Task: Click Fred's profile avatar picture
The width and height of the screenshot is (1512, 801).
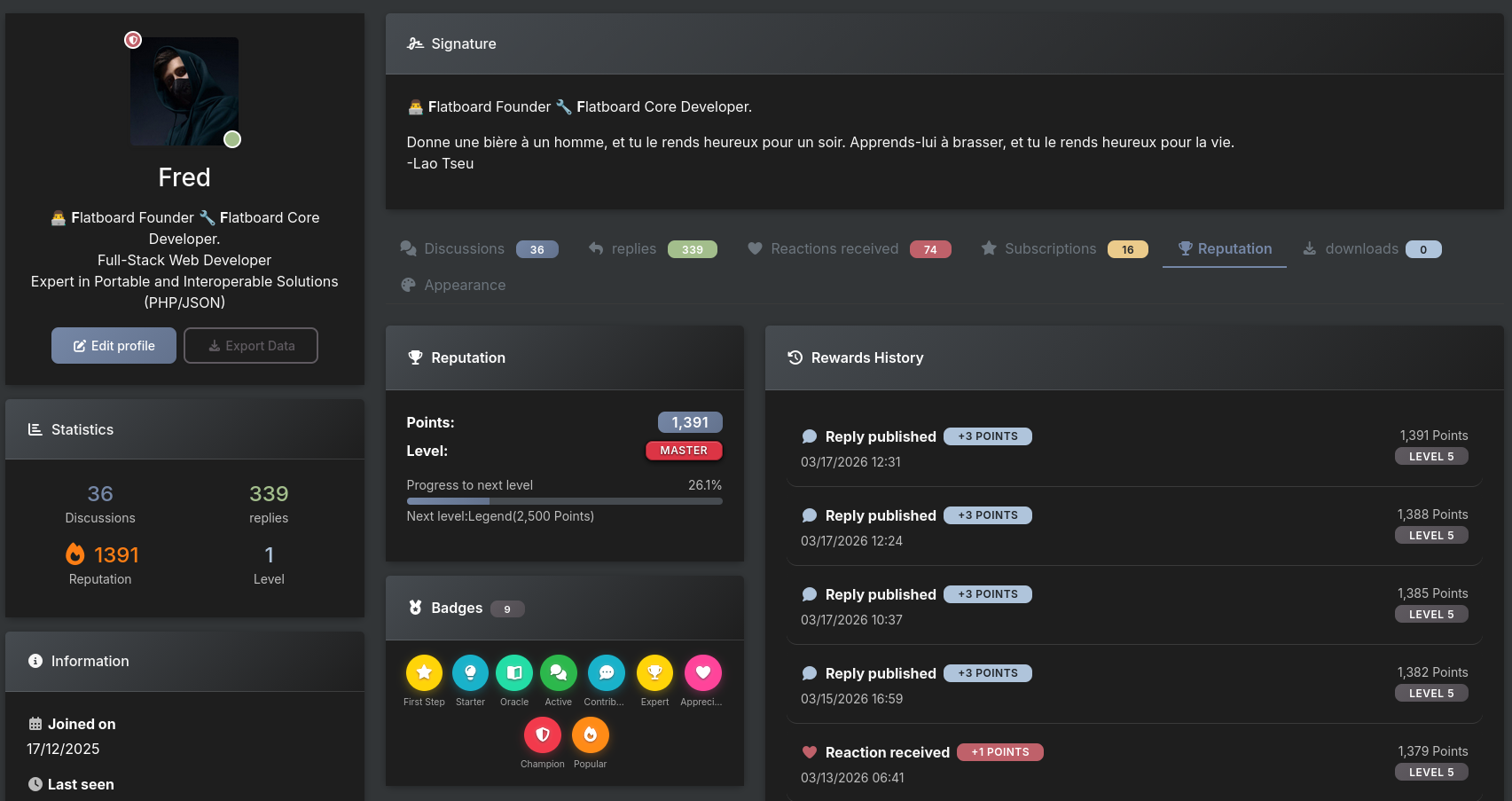Action: click(184, 91)
